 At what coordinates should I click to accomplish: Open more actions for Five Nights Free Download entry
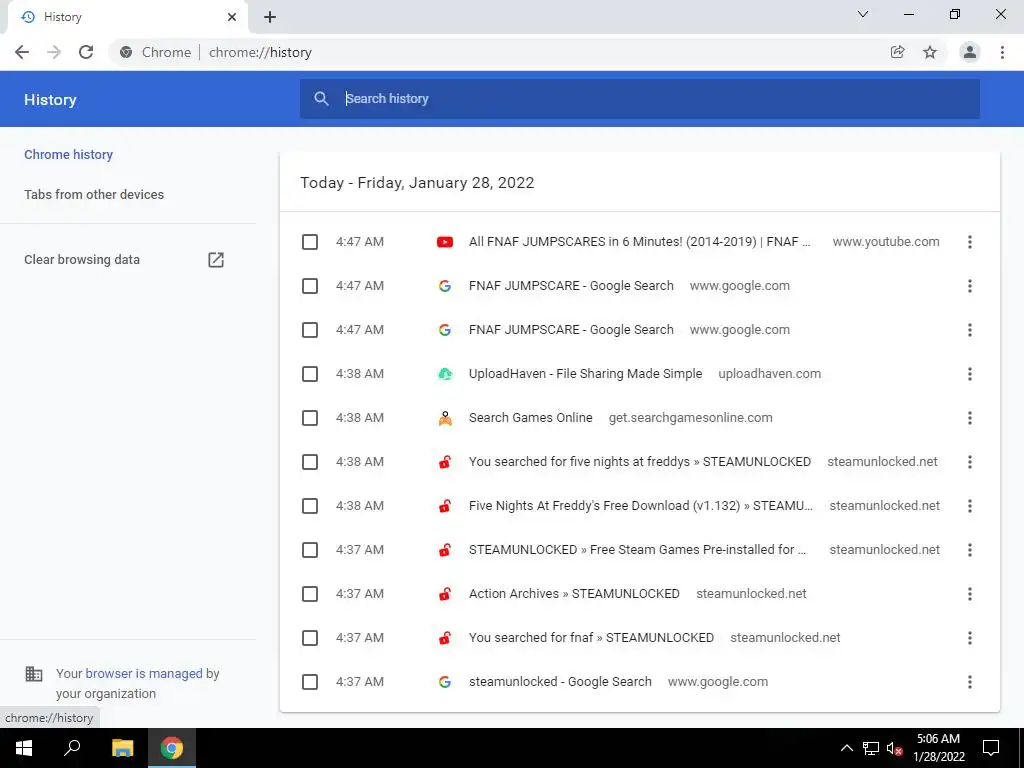(970, 506)
